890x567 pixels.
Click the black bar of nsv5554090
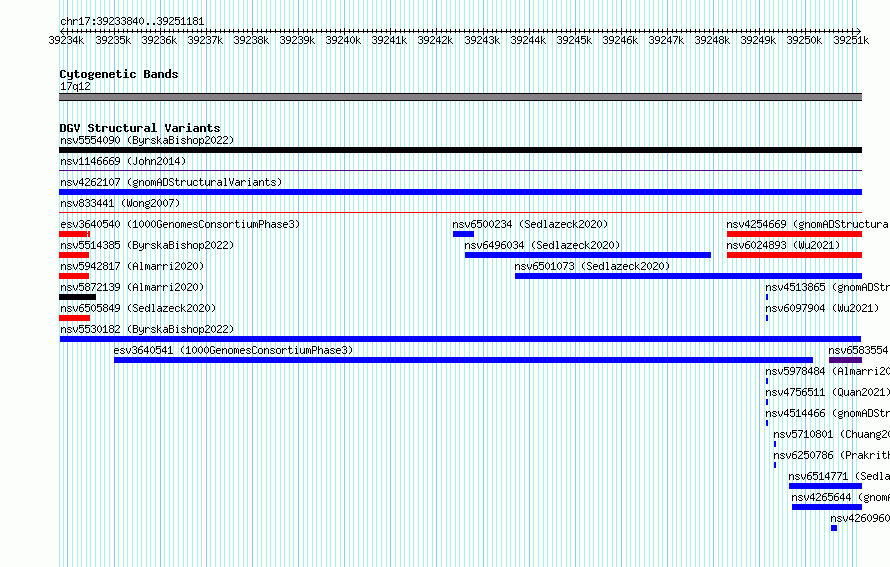[x=460, y=150]
